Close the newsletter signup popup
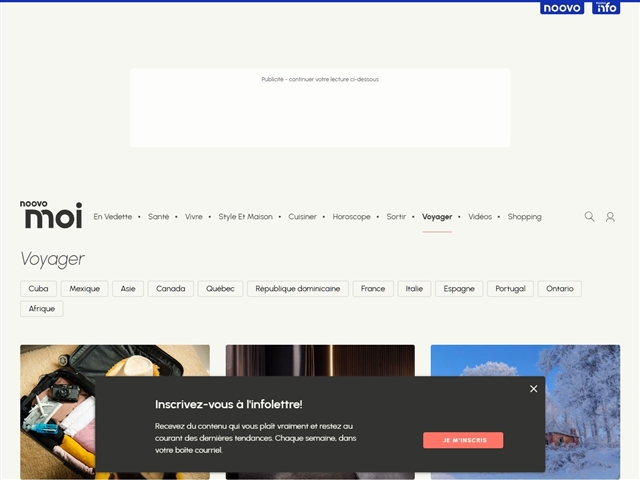The image size is (640, 480). (533, 389)
